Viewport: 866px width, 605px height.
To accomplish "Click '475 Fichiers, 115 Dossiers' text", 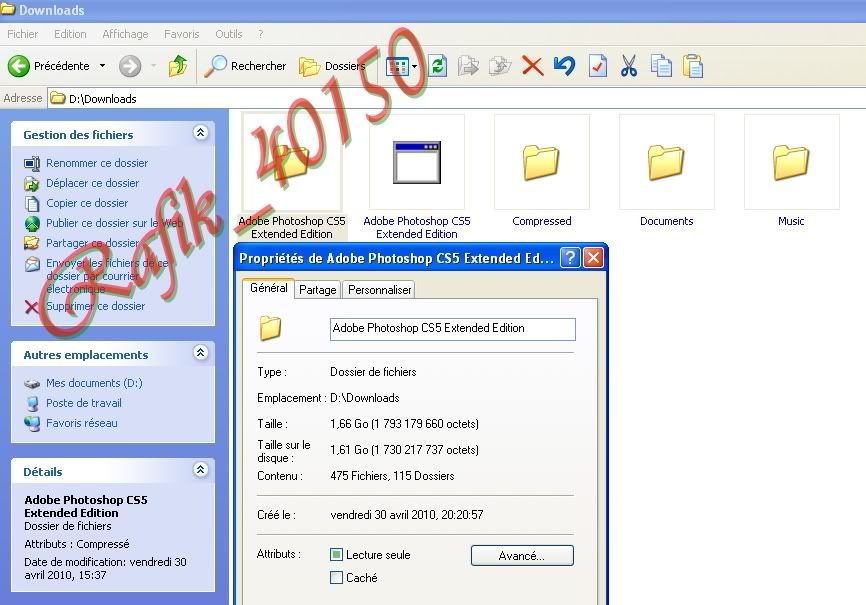I will coord(392,476).
